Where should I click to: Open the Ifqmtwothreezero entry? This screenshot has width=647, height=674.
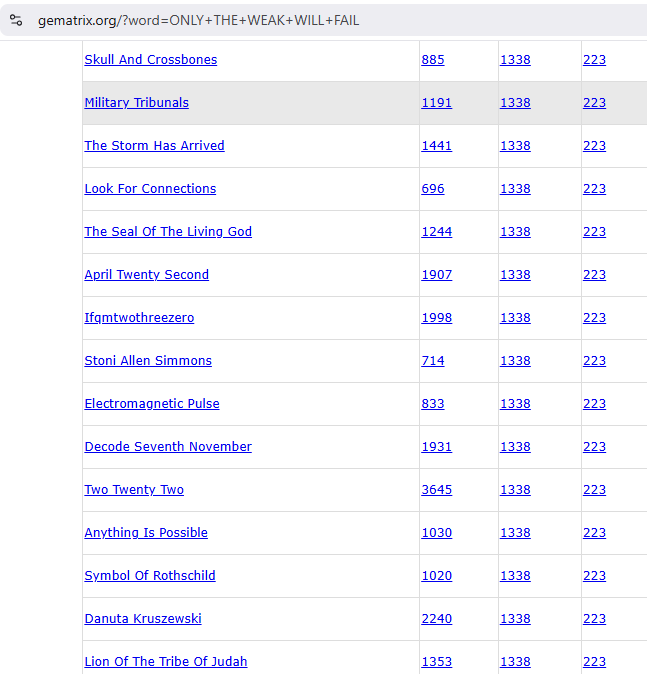(x=139, y=318)
